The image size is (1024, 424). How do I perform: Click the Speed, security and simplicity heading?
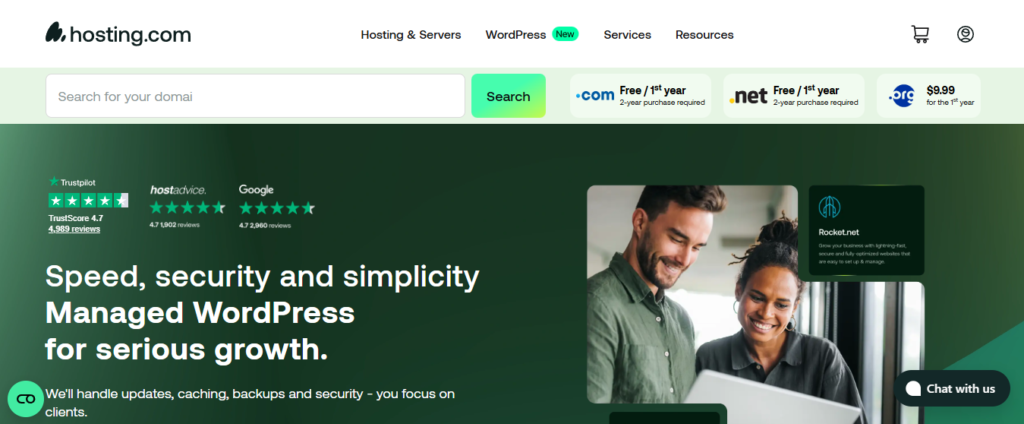262,276
